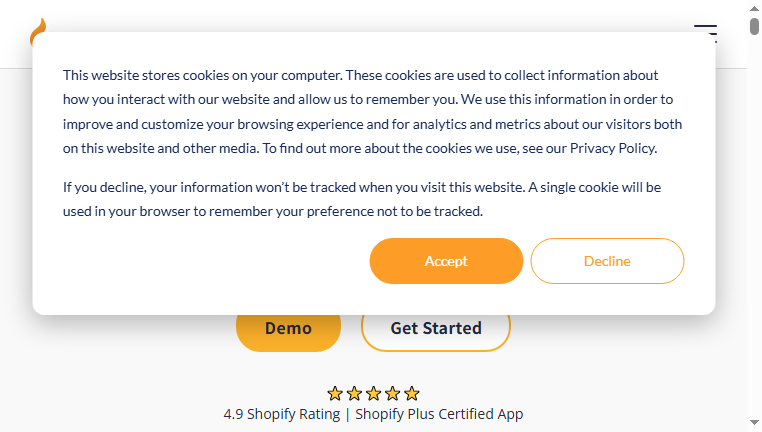Click the empty scrollbar track below thumb
762x432 pixels.
point(754,224)
